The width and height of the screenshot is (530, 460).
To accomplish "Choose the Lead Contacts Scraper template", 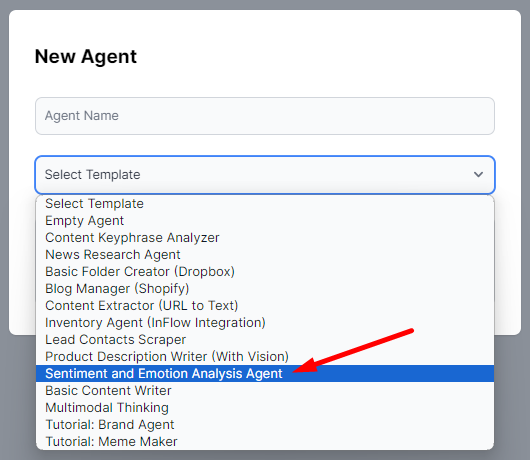I will point(265,340).
